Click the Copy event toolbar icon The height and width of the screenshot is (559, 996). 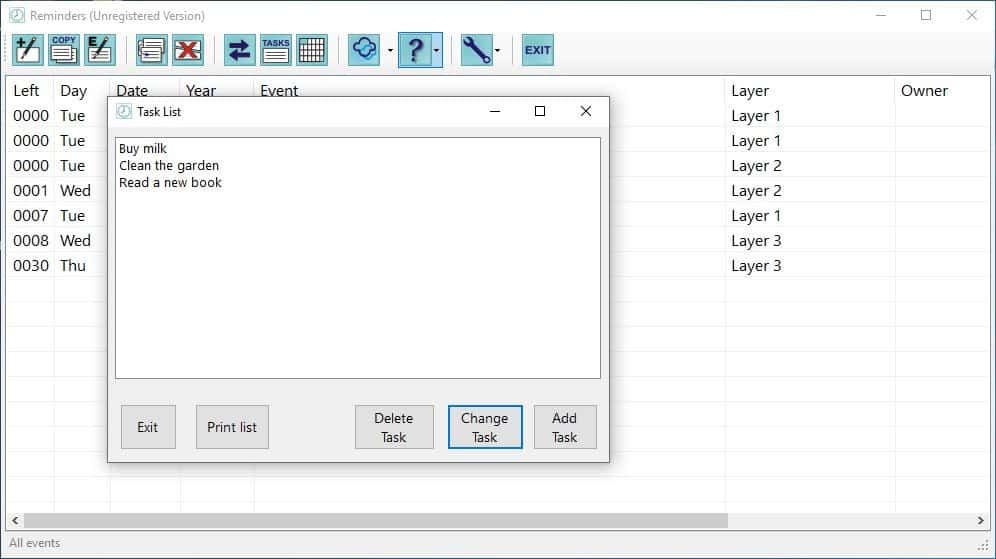pyautogui.click(x=64, y=50)
